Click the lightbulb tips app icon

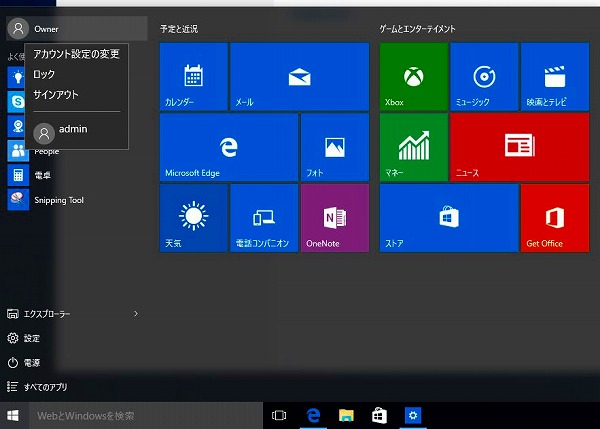click(x=16, y=77)
